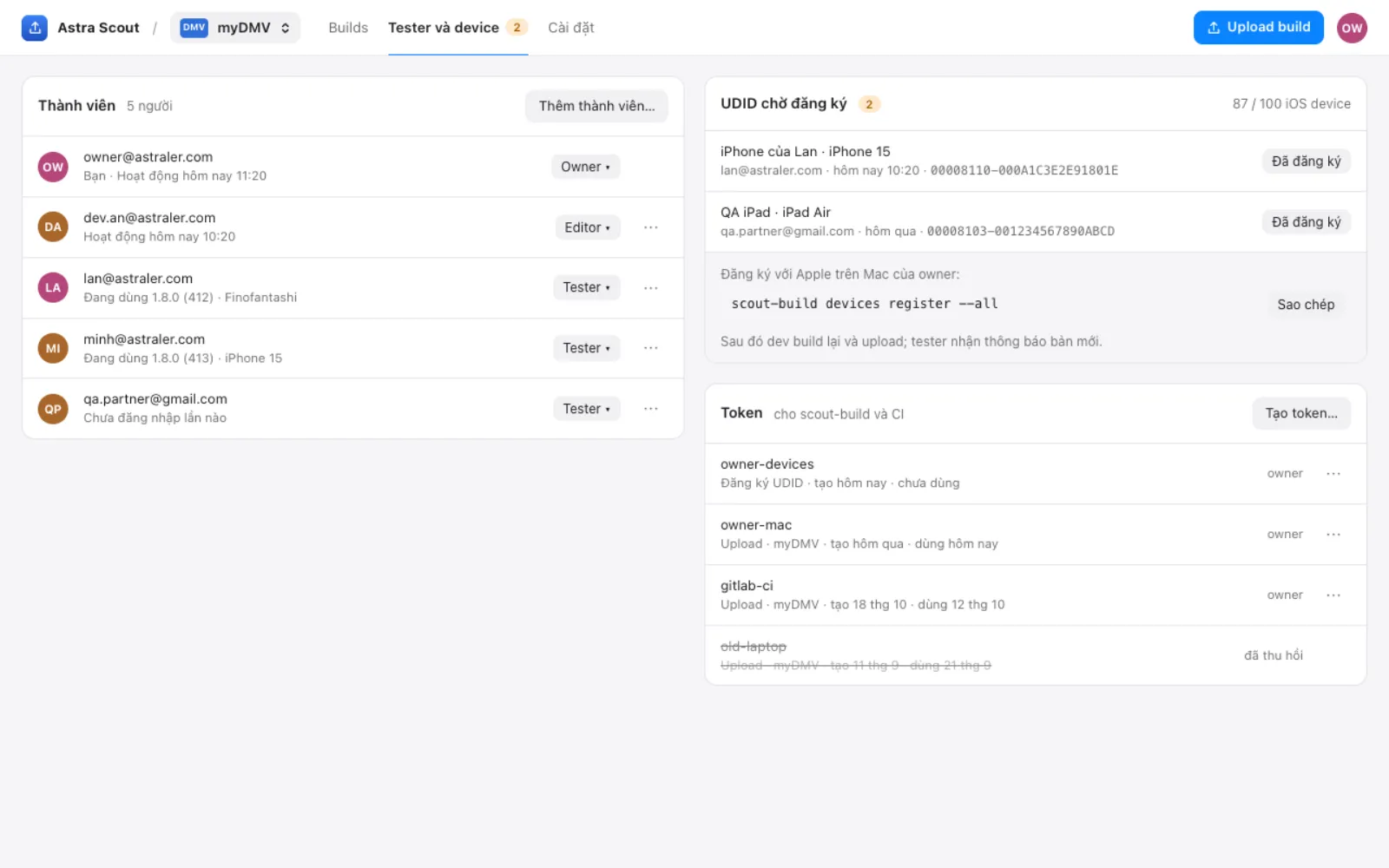Open Tester role dropdown for lan@astraler.com
The height and width of the screenshot is (868, 1389).
586,287
